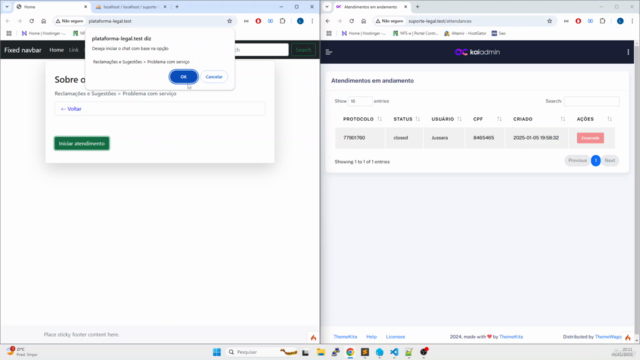Click the red Opera extension icon in left browser
Image resolution: width=640 pixels, height=360 pixels.
click(x=258, y=21)
